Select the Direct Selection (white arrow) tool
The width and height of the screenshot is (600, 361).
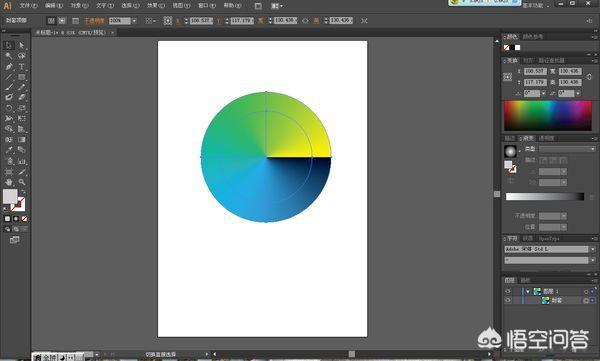coord(22,45)
